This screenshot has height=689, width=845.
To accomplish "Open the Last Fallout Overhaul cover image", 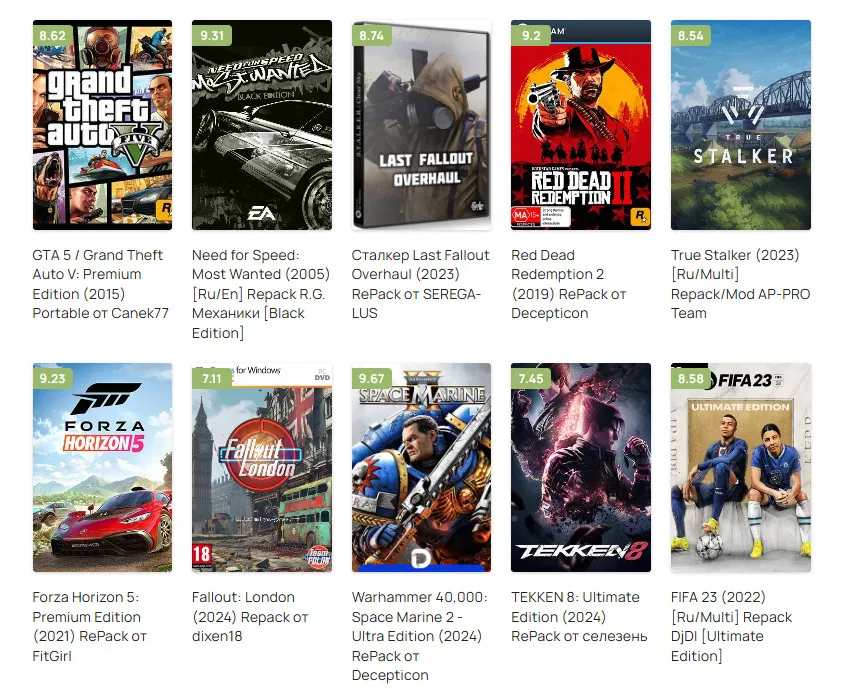I will [x=421, y=125].
